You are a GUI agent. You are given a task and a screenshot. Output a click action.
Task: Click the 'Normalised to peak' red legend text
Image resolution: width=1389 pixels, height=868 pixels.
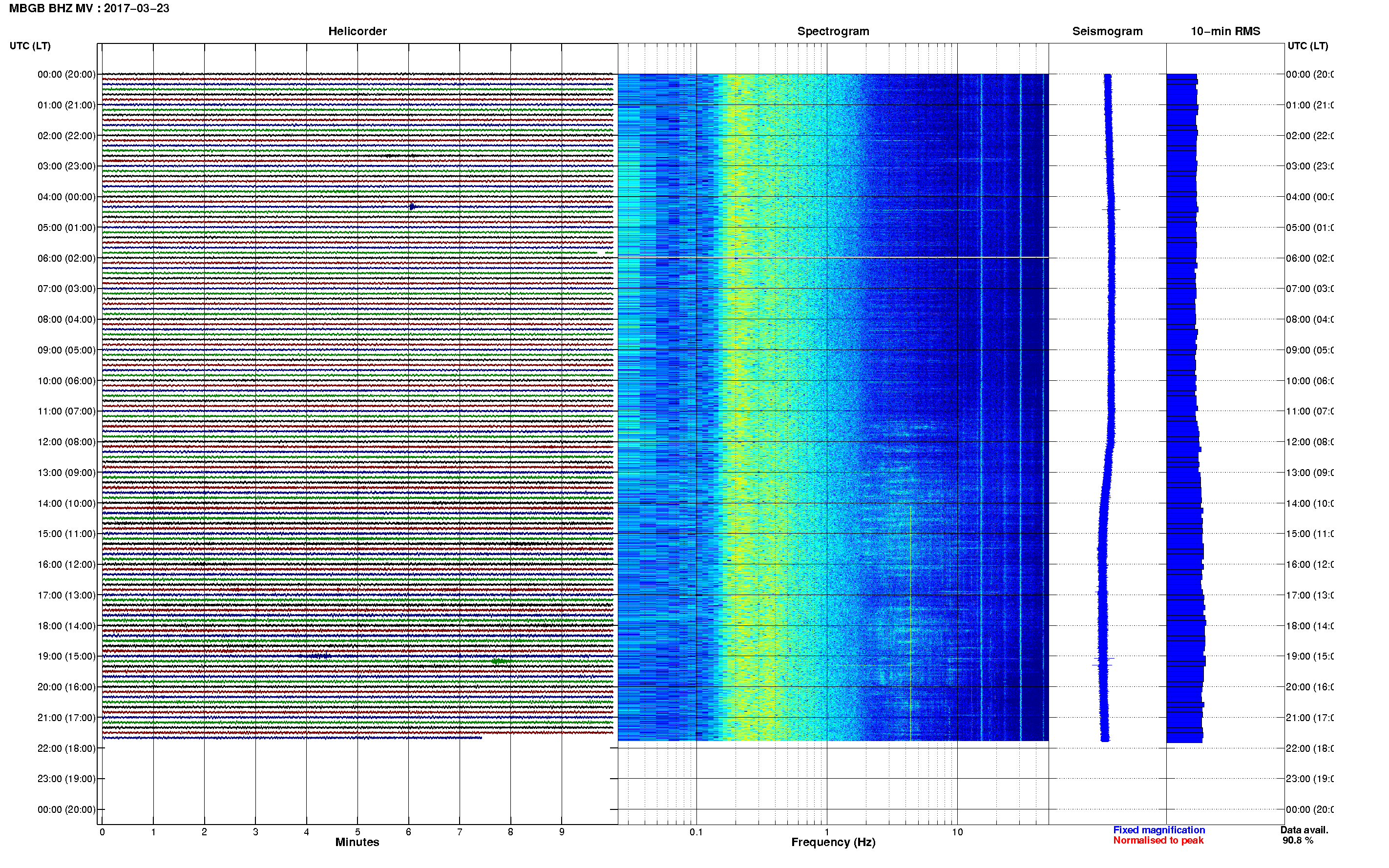pos(1158,841)
